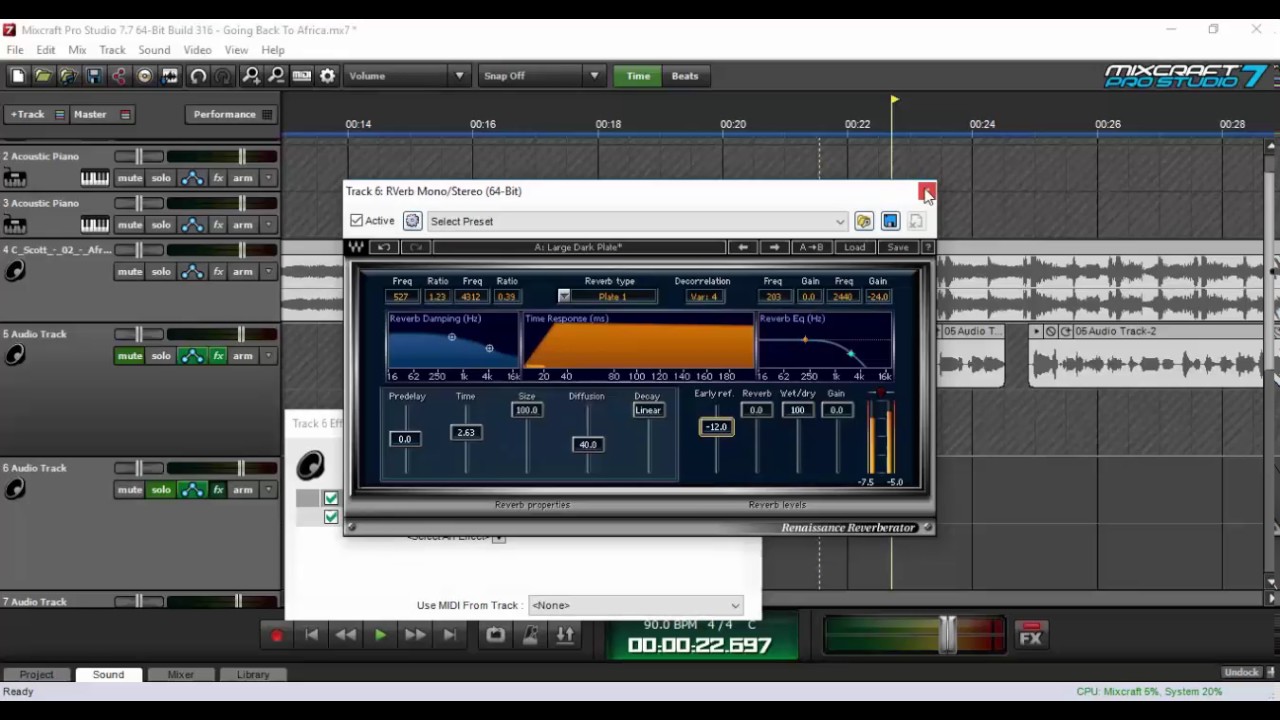
Task: Solo the 3 Acoustic Piano track
Action: pyautogui.click(x=161, y=225)
